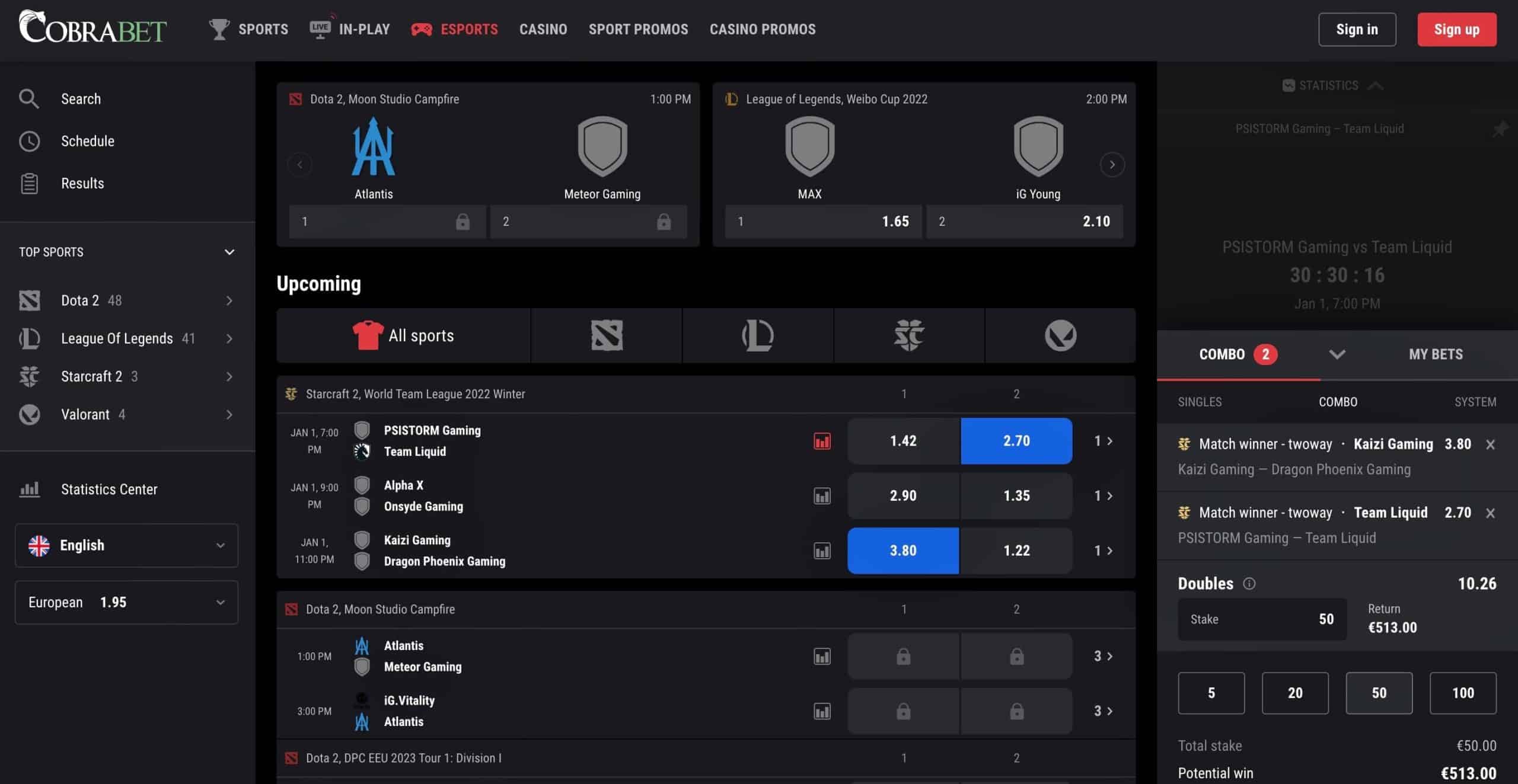This screenshot has width=1518, height=784.
Task: Filter upcoming by Starcraft 2 icon
Action: (x=909, y=335)
